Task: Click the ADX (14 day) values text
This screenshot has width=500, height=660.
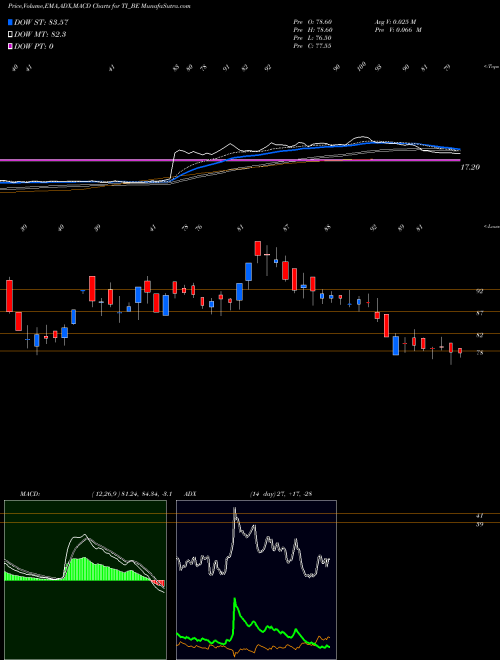Action: [x=280, y=494]
